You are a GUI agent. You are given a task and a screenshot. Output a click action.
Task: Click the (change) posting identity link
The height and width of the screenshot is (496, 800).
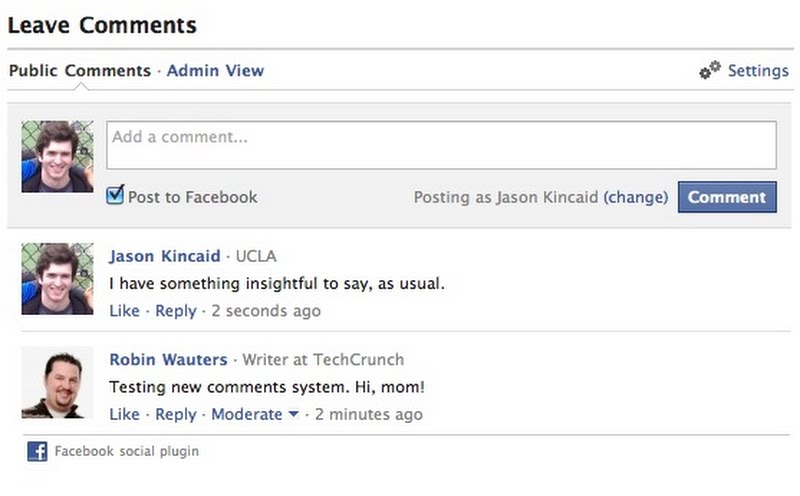coord(635,197)
